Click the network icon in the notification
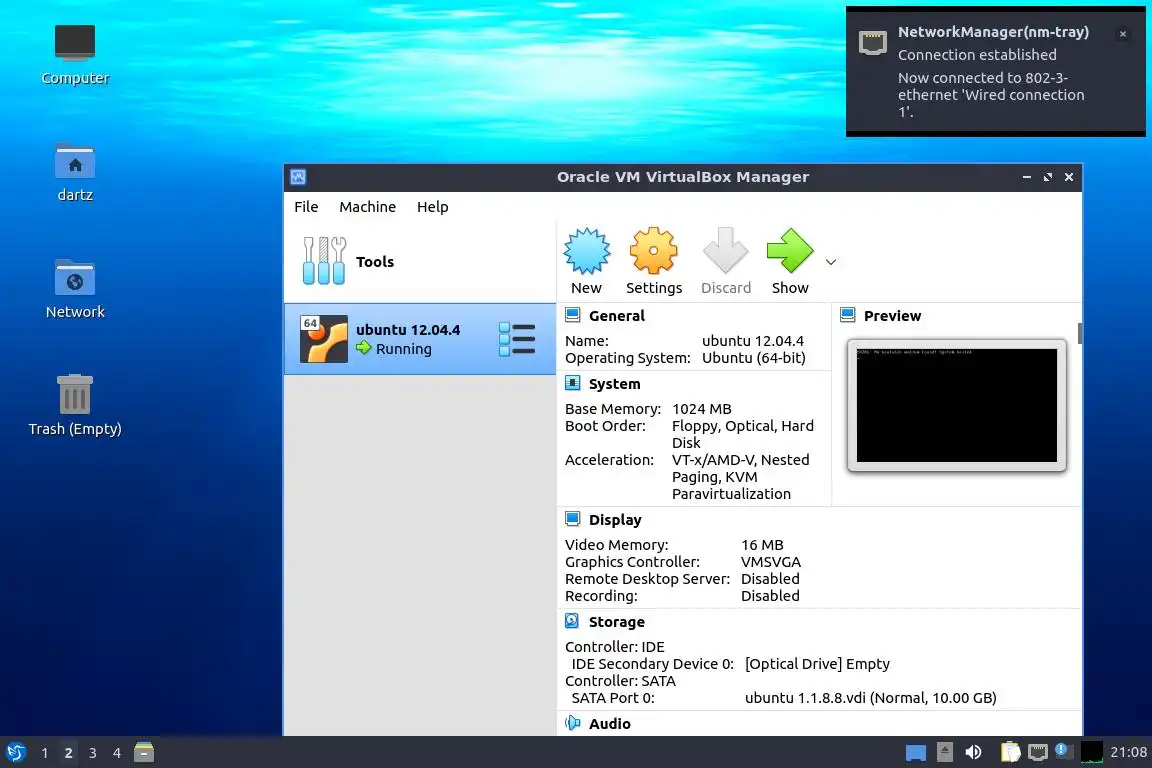This screenshot has width=1152, height=768. coord(873,43)
